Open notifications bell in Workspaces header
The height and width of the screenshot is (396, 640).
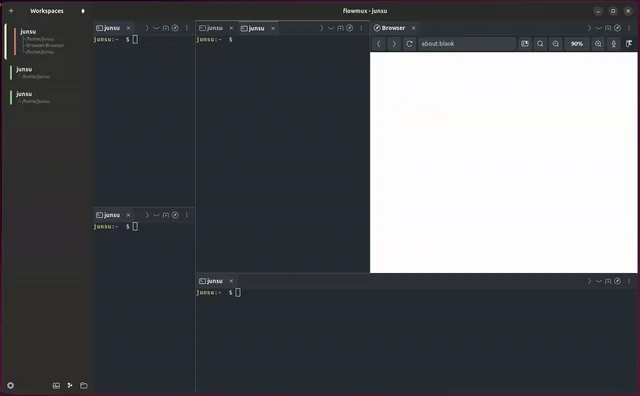[x=83, y=11]
